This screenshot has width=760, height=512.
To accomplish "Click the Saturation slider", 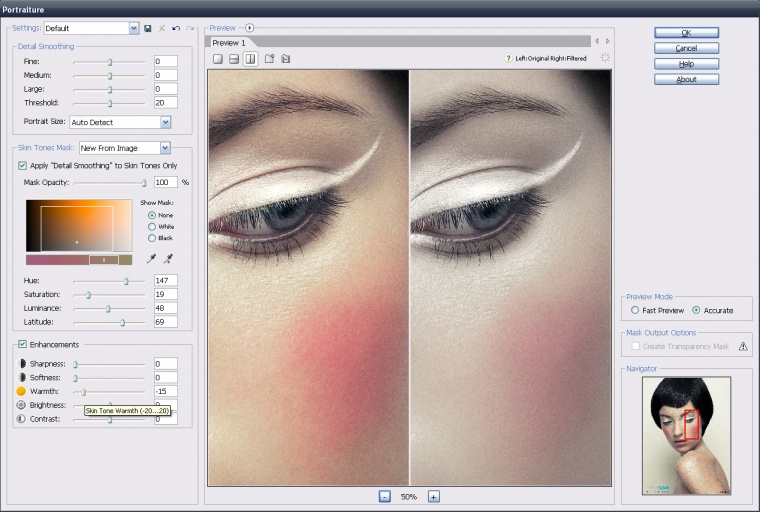I will (x=110, y=295).
